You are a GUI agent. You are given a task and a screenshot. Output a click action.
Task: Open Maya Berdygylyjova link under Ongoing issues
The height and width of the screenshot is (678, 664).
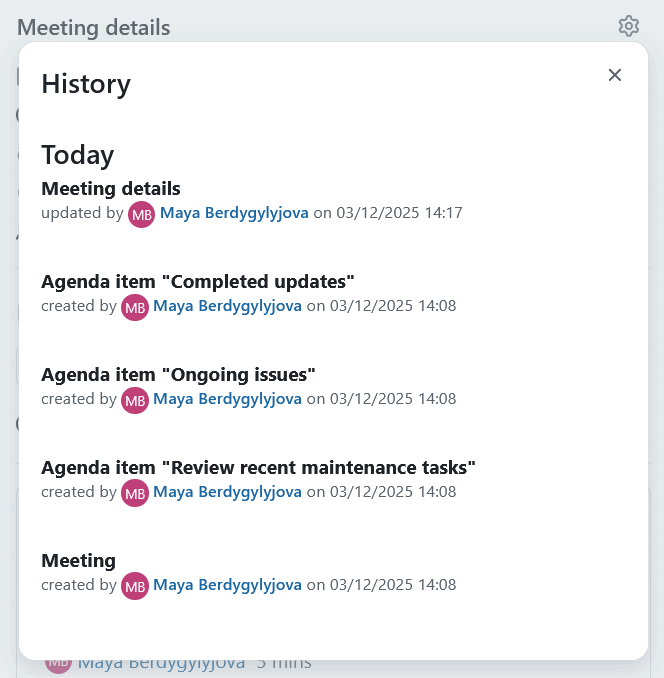227,399
